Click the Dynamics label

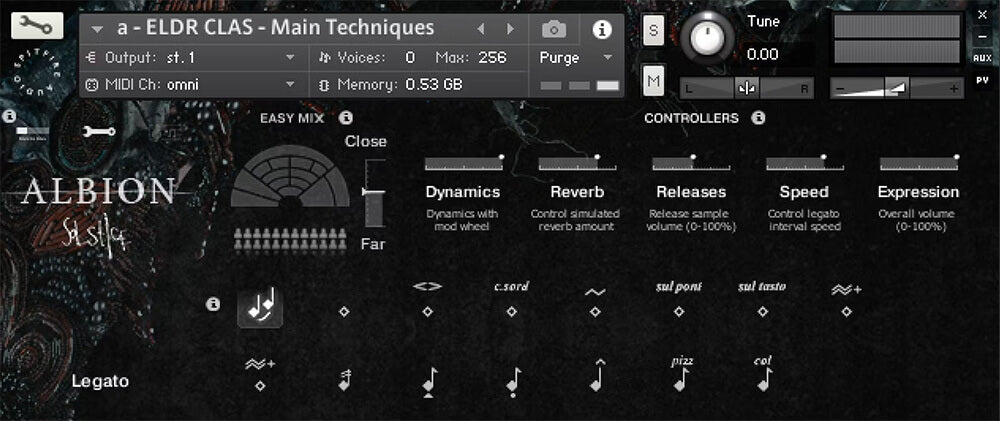(463, 192)
